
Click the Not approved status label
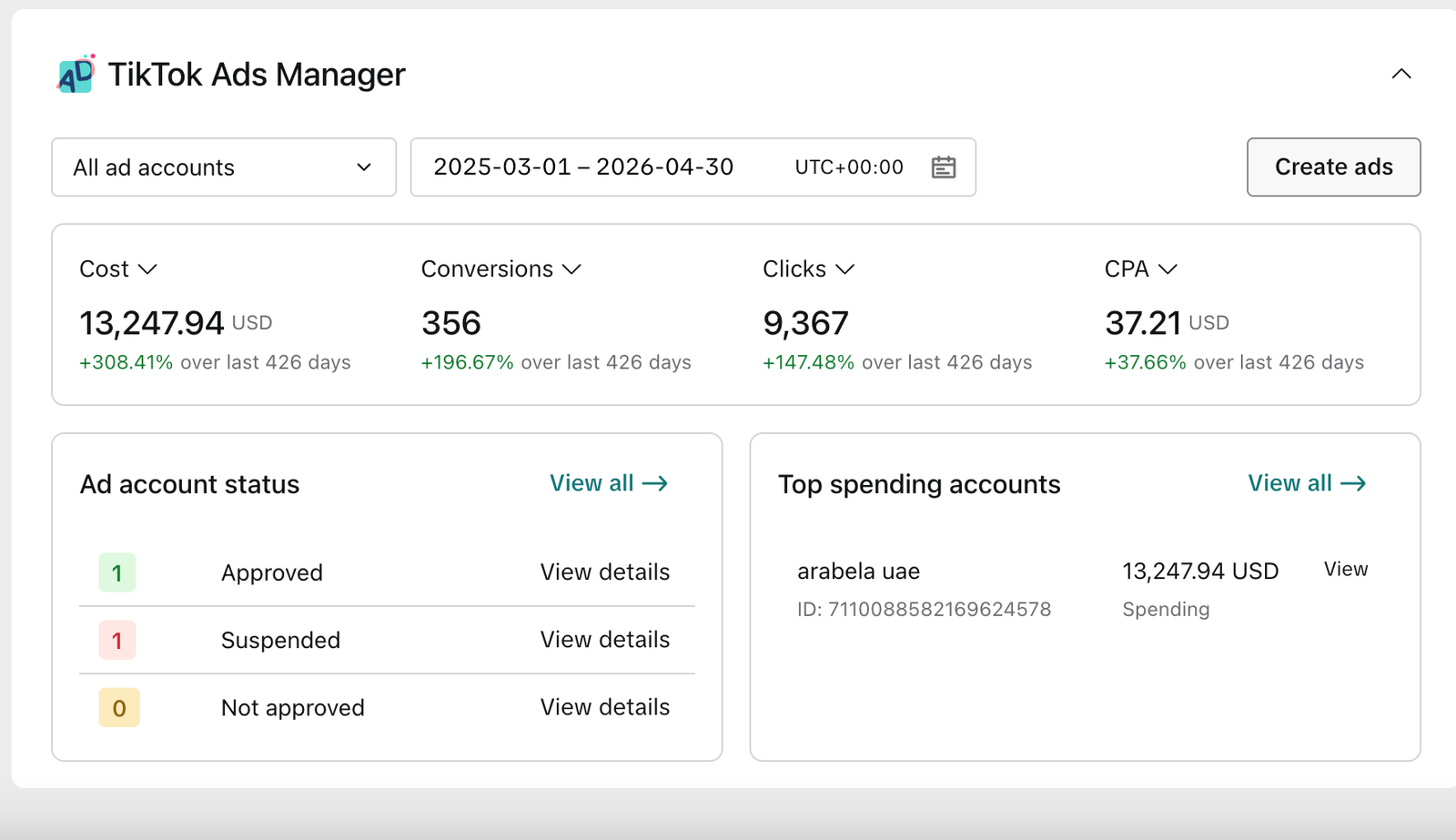293,707
